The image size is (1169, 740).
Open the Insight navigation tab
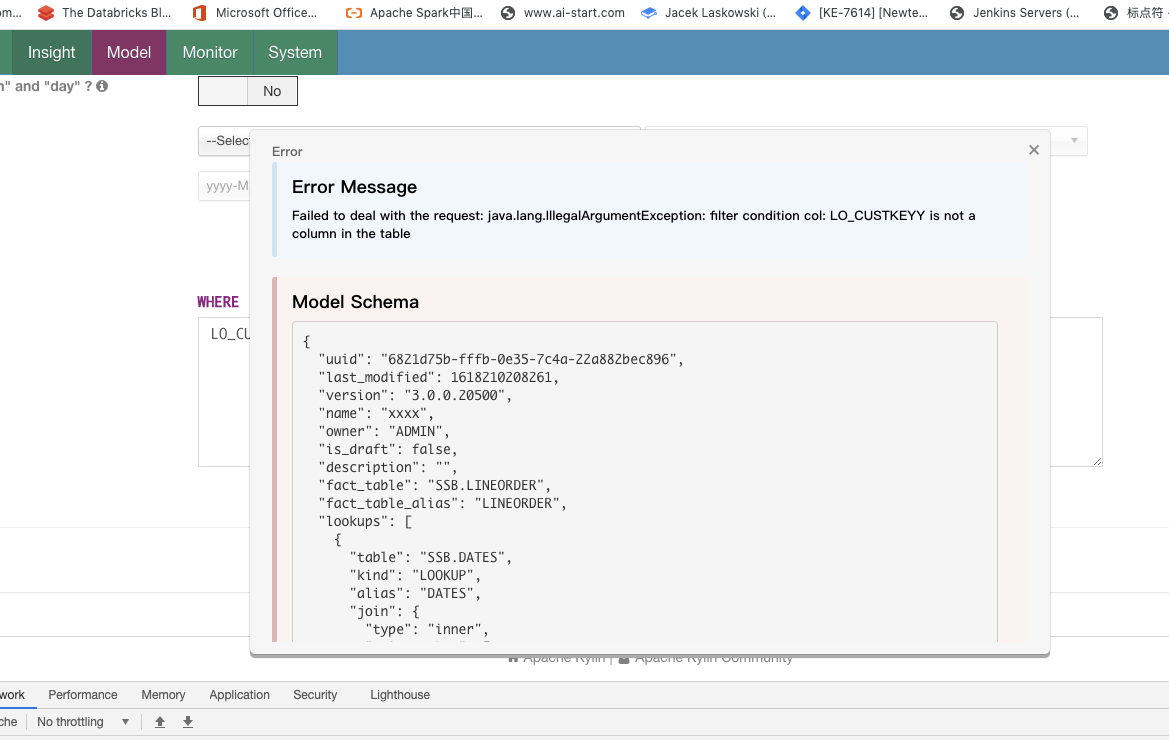tap(51, 52)
